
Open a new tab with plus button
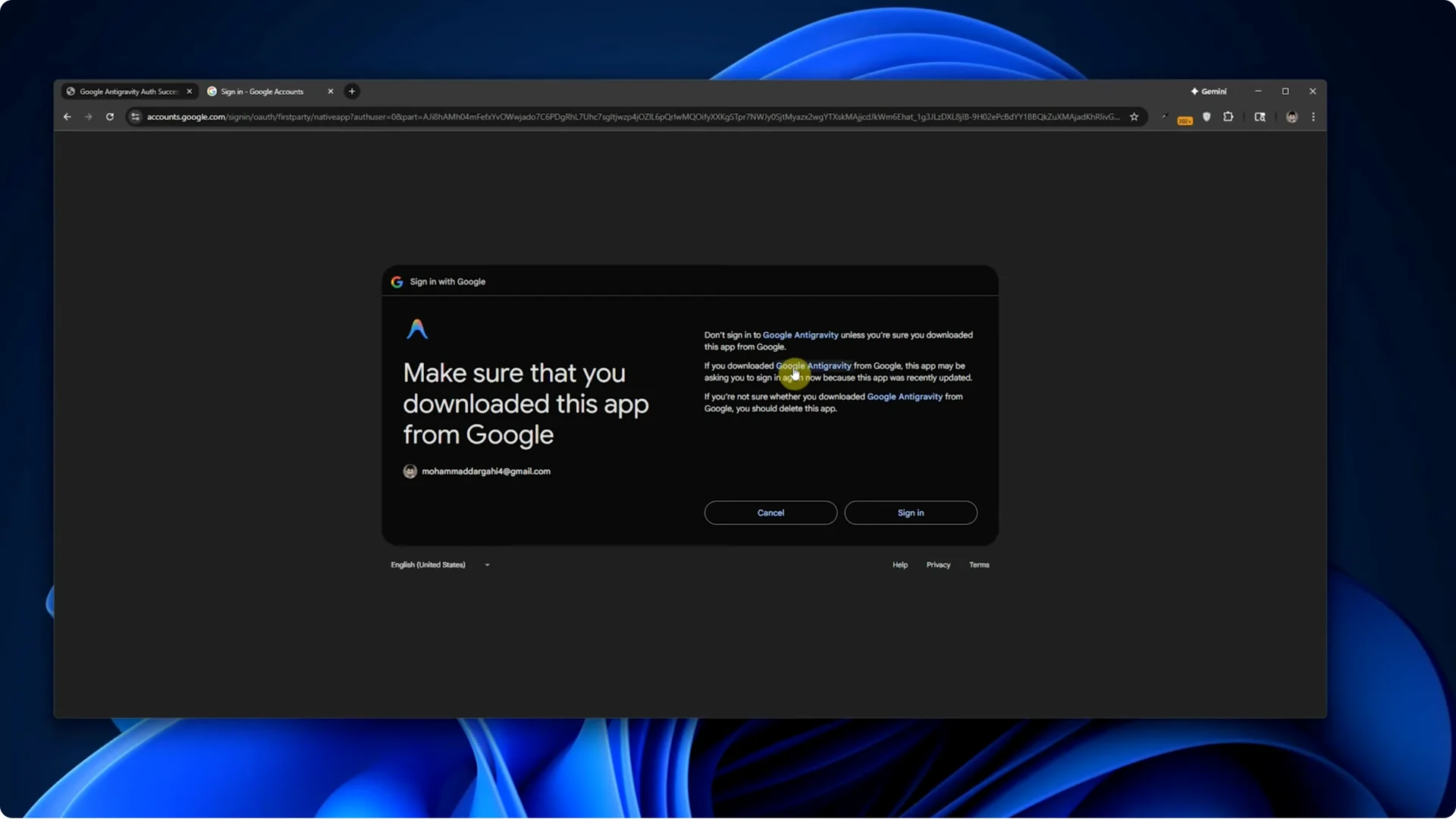click(x=352, y=92)
